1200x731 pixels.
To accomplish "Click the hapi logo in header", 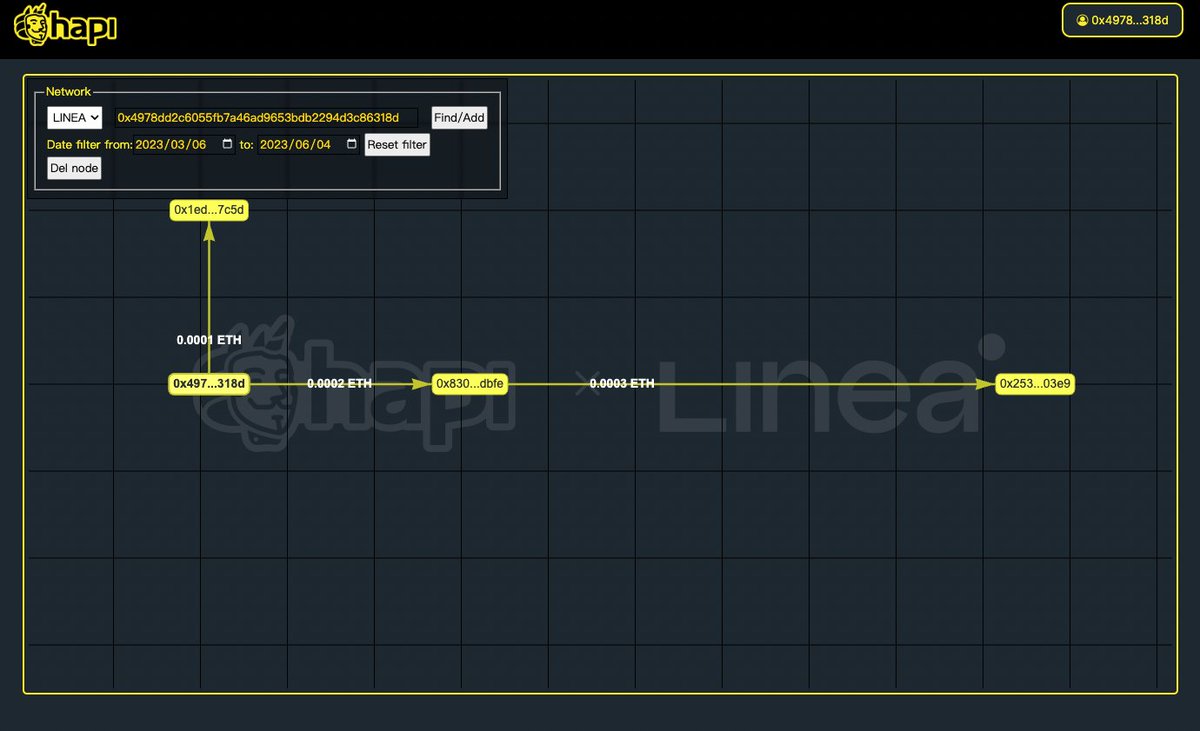I will tap(66, 25).
